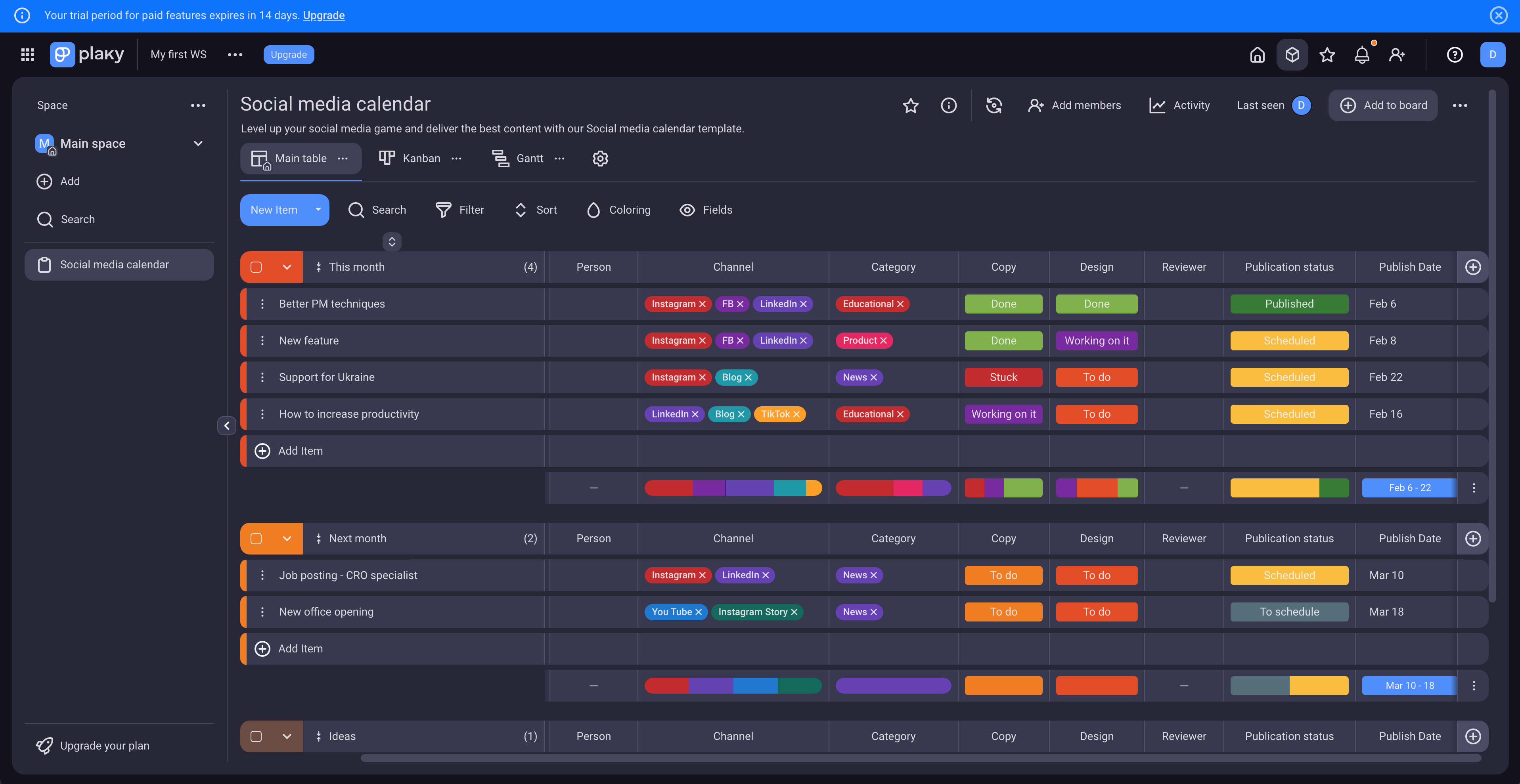Open Space options ellipsis in sidebar
Image resolution: width=1520 pixels, height=784 pixels.
click(x=198, y=105)
